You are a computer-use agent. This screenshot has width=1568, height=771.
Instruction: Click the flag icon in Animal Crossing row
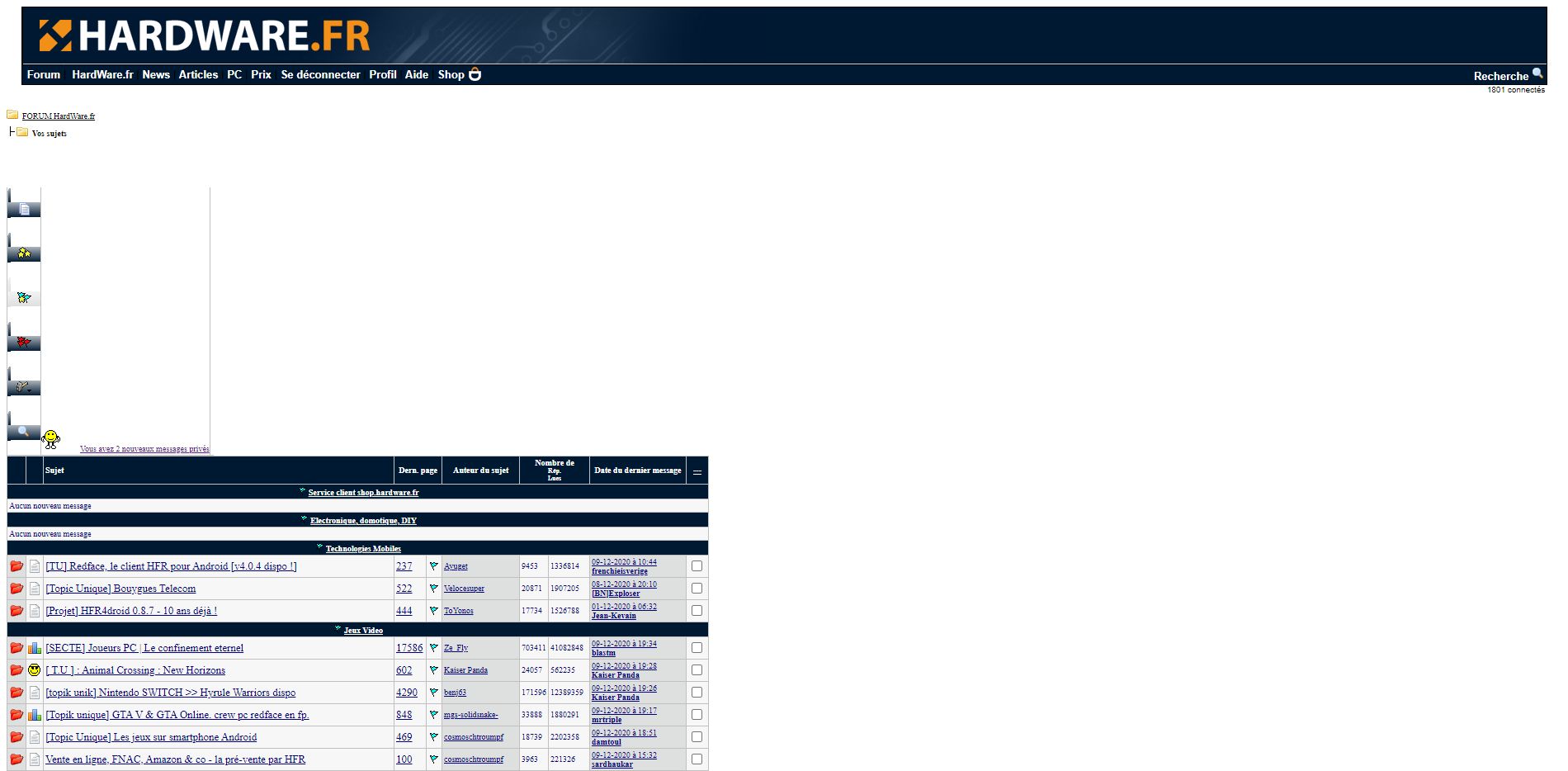pyautogui.click(x=433, y=670)
